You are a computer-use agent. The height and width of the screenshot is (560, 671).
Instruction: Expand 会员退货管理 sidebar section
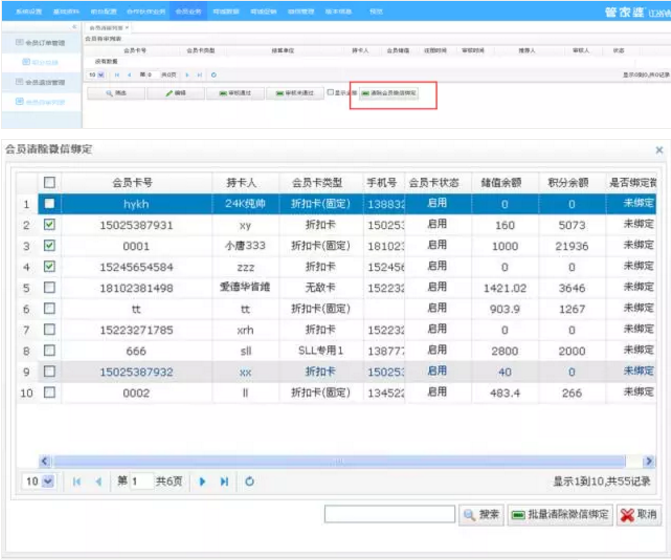point(41,82)
